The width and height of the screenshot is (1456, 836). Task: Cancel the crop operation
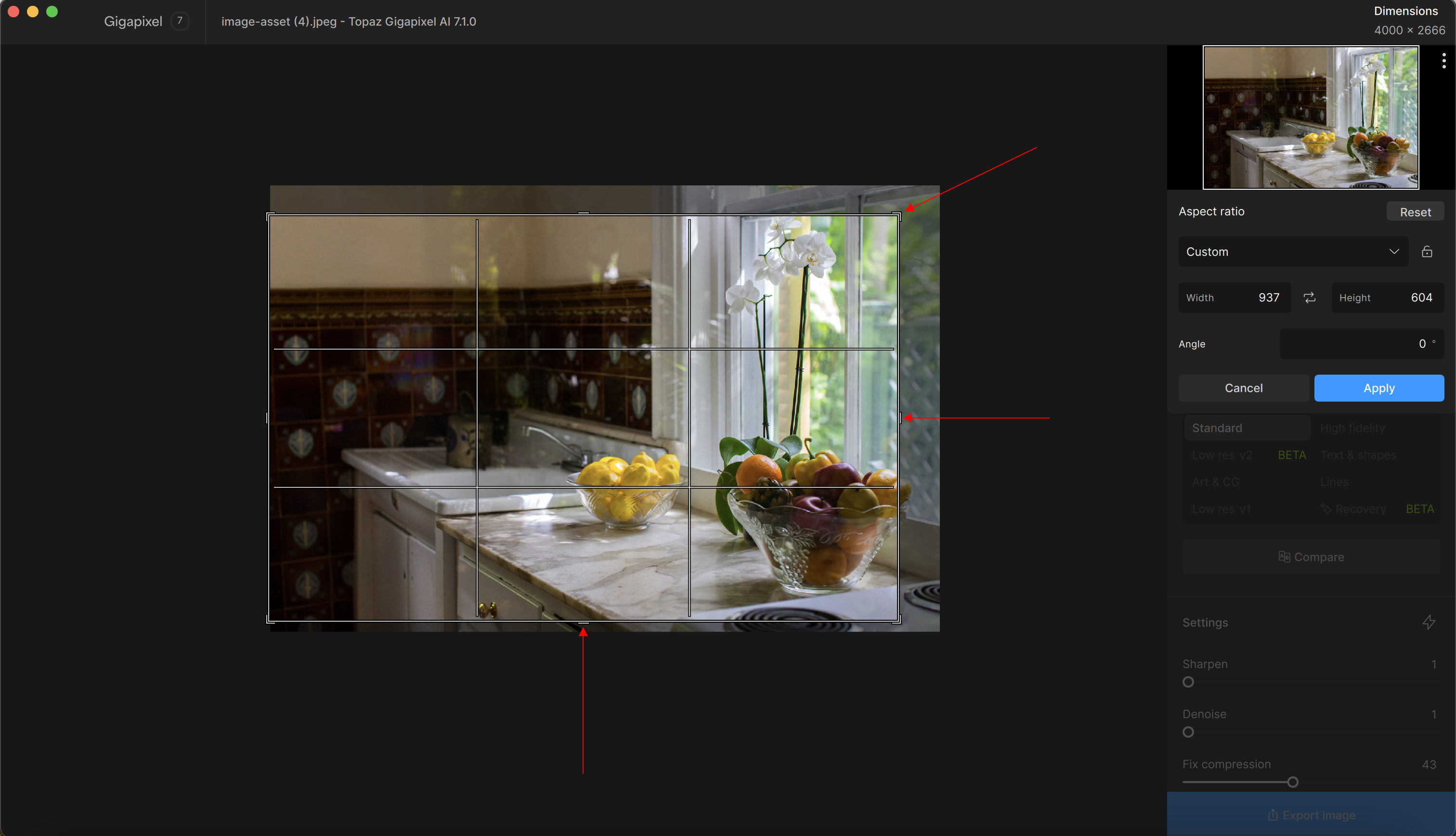point(1243,388)
